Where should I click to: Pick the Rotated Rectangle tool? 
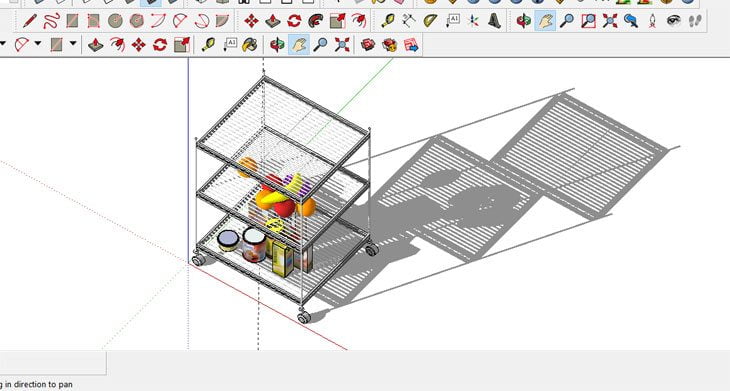94,21
